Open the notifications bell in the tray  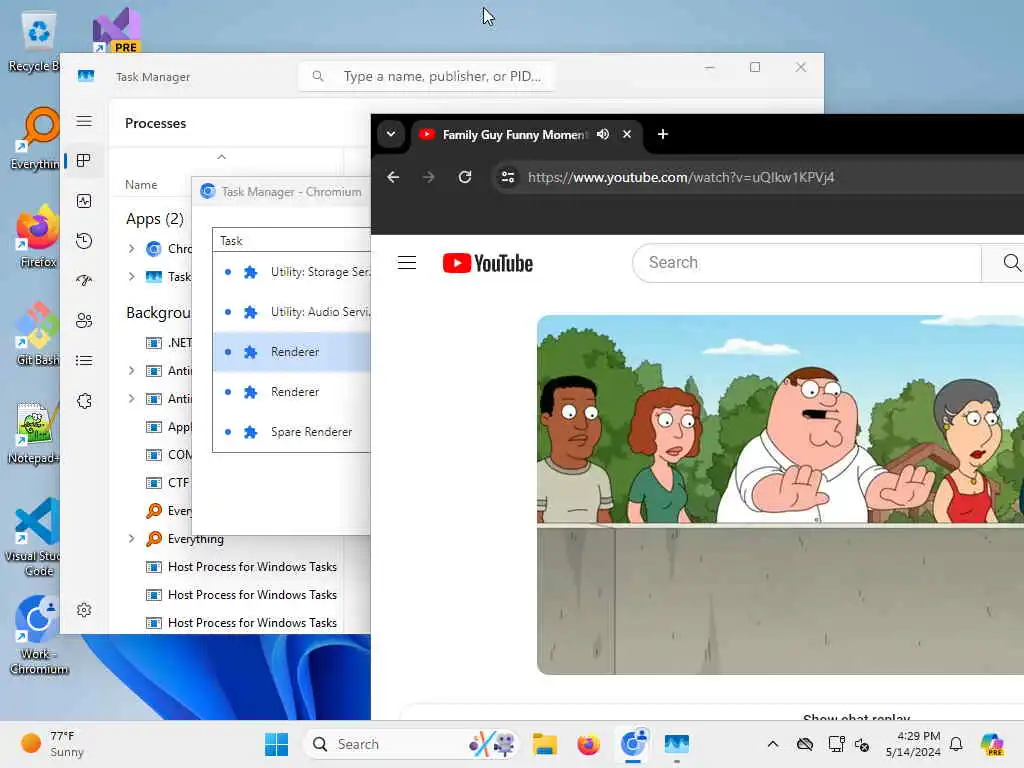click(x=956, y=744)
